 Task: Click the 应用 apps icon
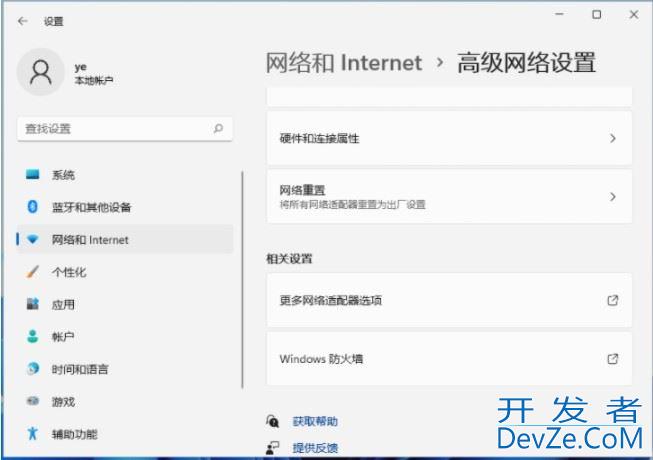click(32, 304)
